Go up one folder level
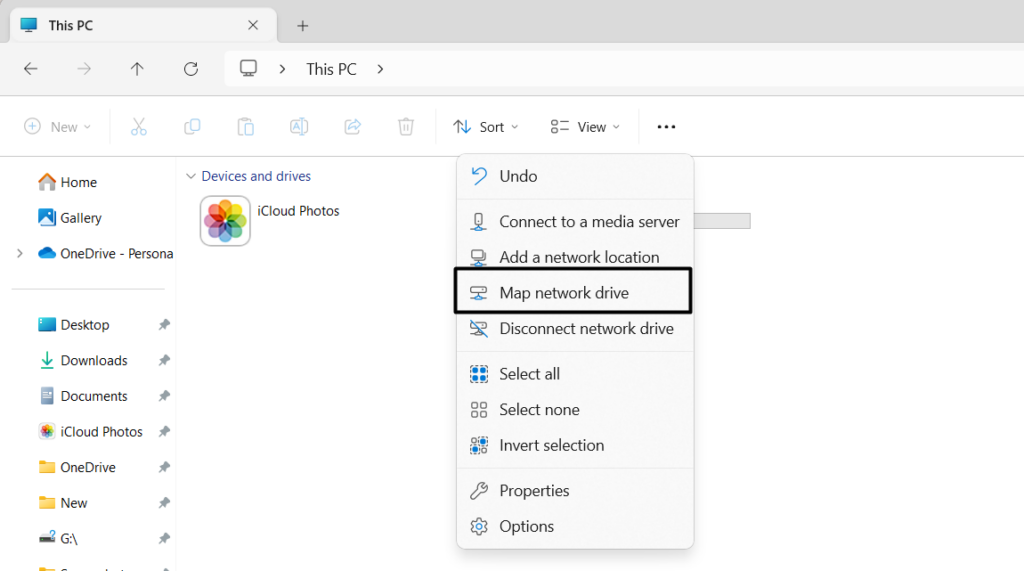The width and height of the screenshot is (1024, 571). [137, 69]
